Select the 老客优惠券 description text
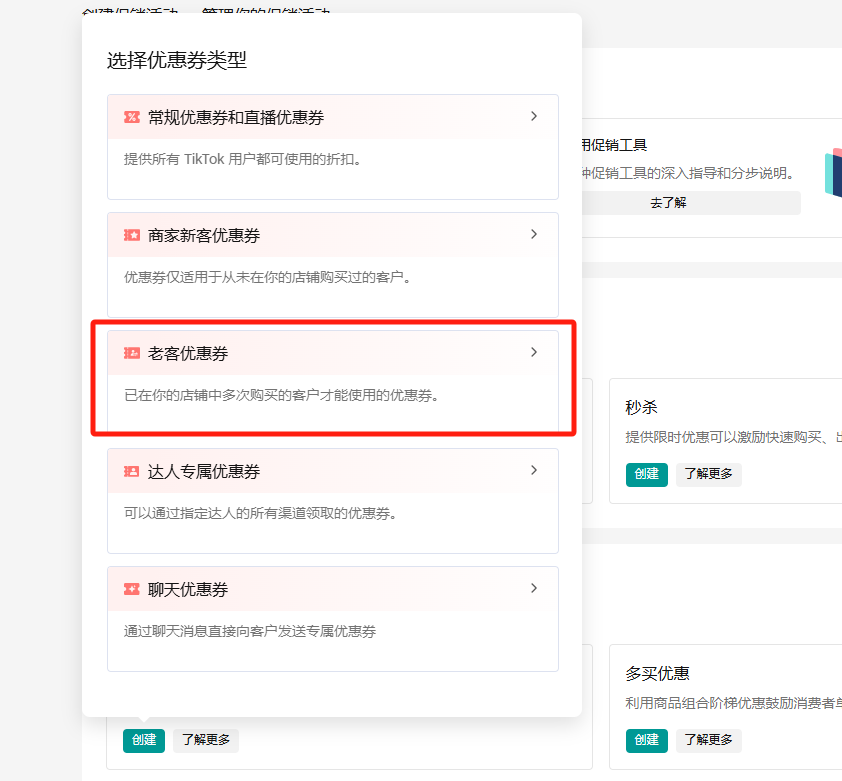 [281, 395]
